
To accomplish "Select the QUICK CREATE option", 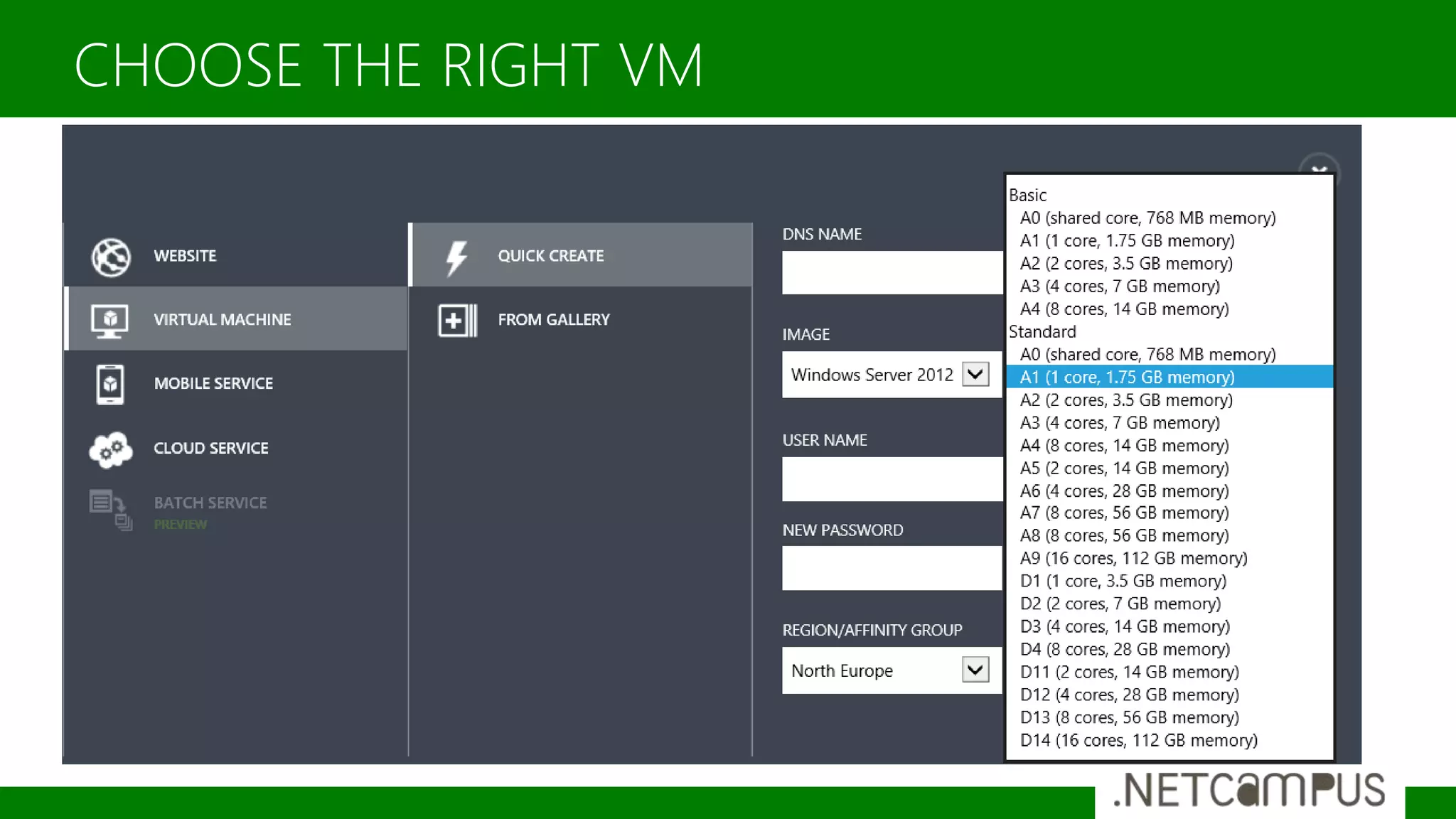I will pyautogui.click(x=582, y=255).
